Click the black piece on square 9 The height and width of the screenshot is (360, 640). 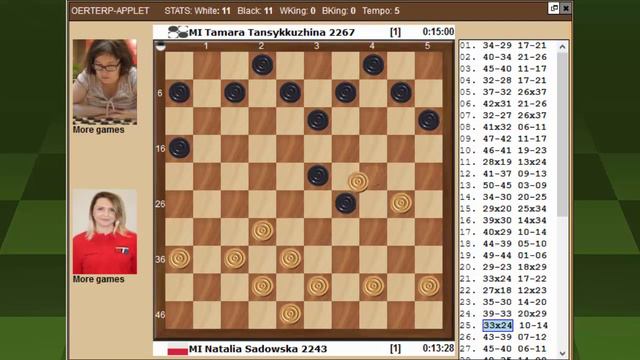(x=346, y=92)
